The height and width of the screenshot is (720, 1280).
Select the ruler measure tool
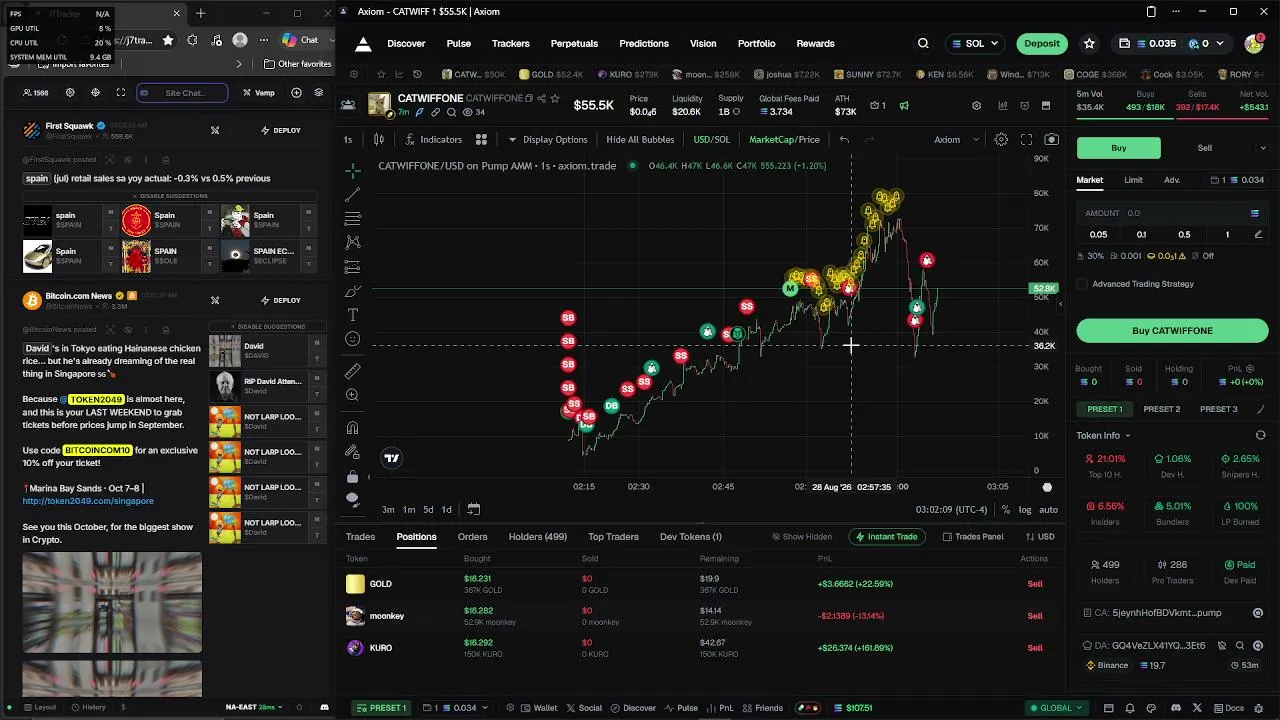352,371
